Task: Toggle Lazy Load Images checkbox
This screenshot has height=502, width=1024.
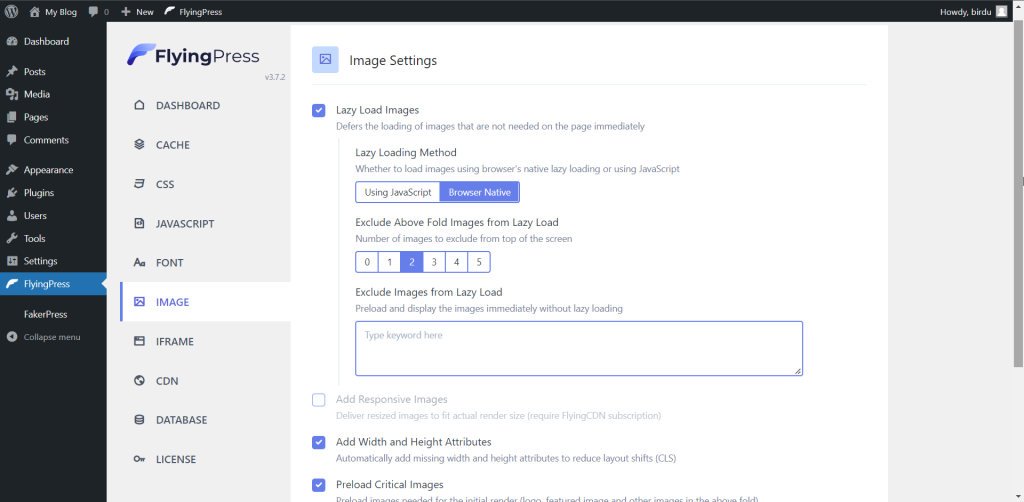Action: pos(319,110)
